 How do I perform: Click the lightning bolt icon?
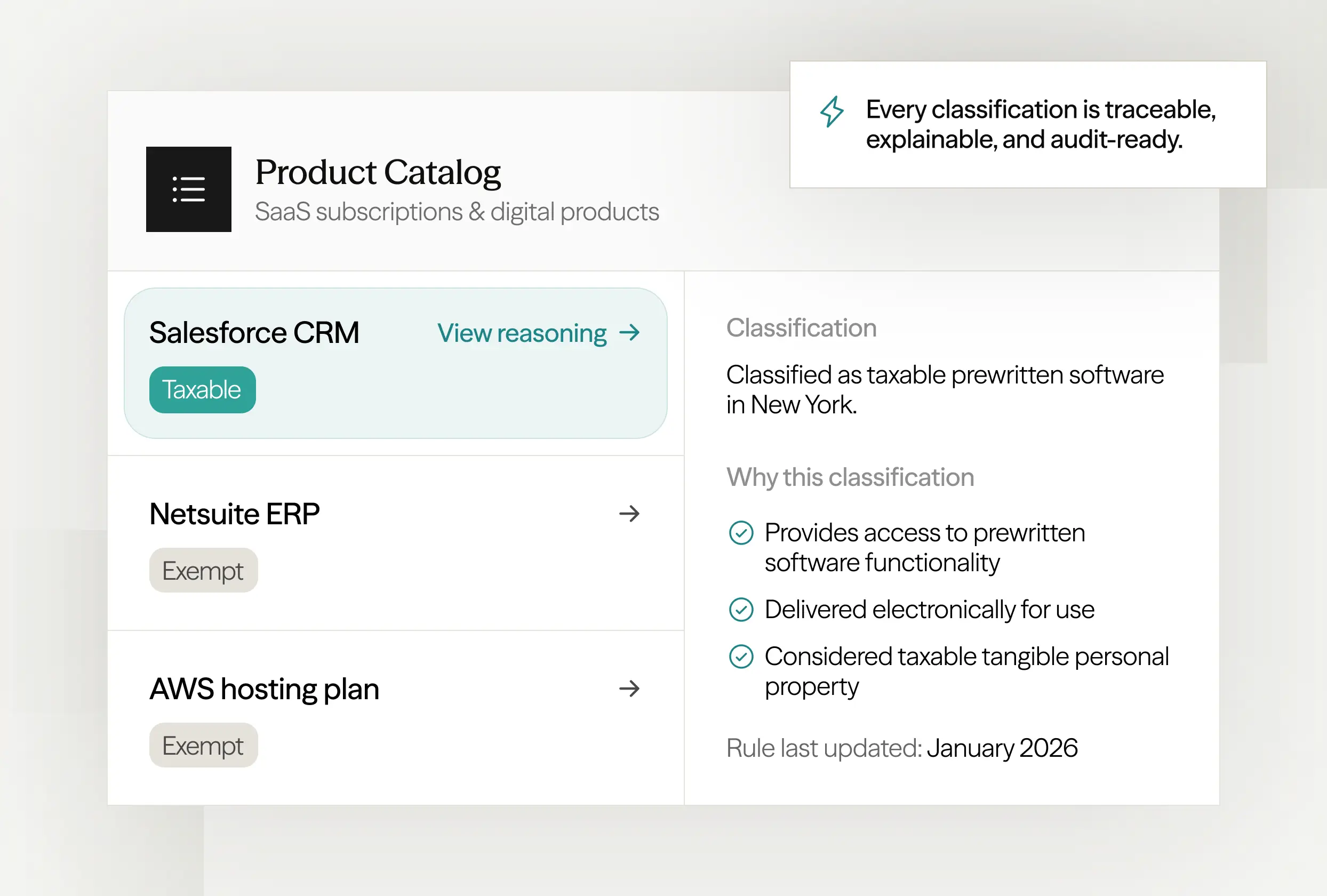pos(832,111)
